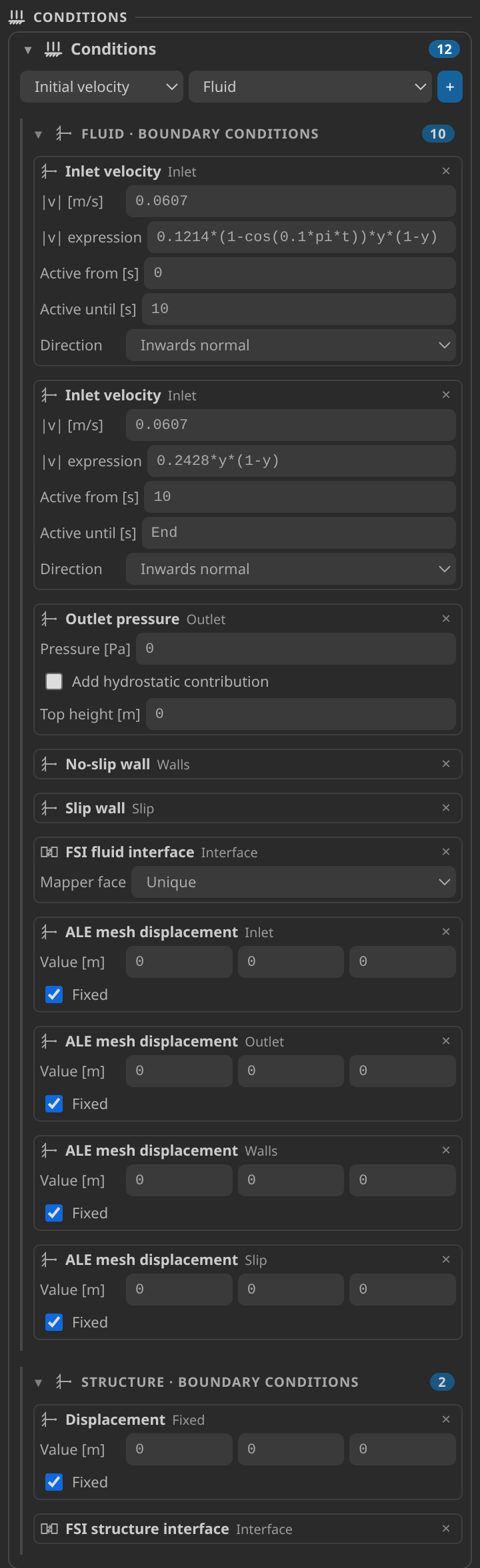Open the Fluid domain dropdown
The image size is (480, 1568).
pos(310,87)
